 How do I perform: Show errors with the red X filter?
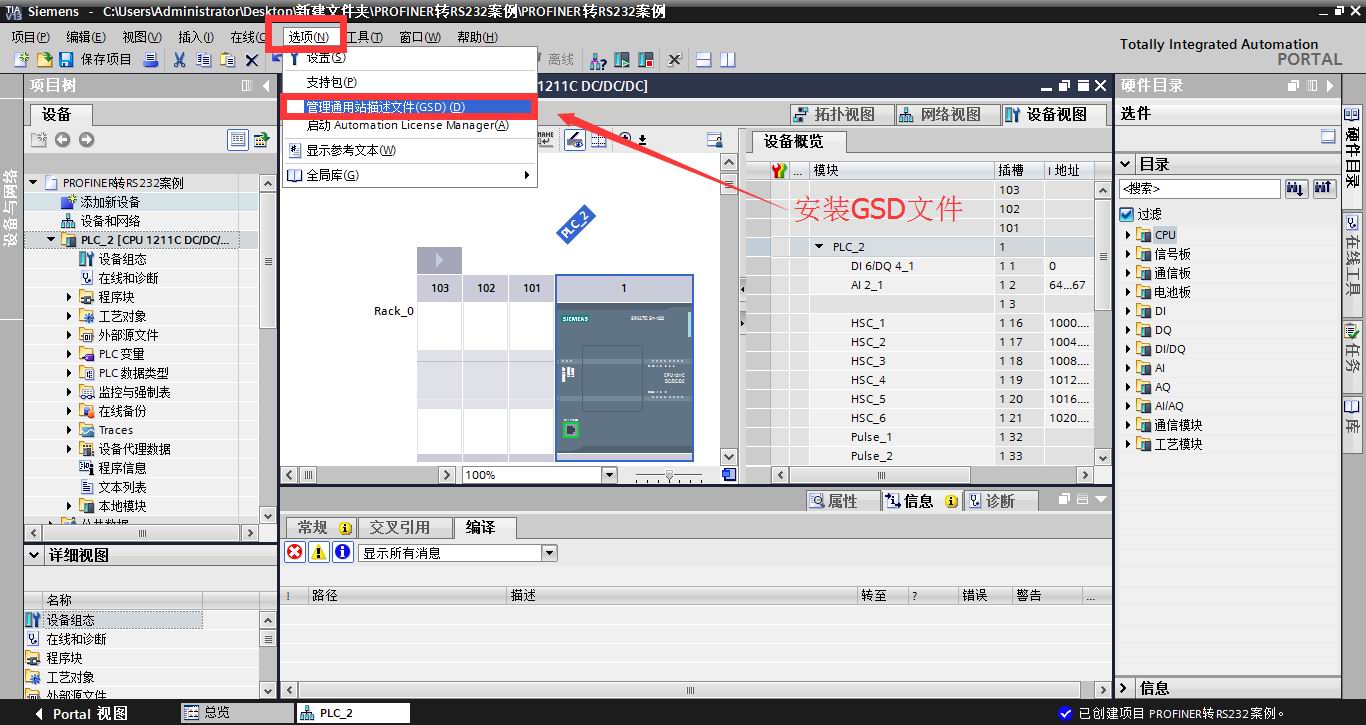[295, 552]
